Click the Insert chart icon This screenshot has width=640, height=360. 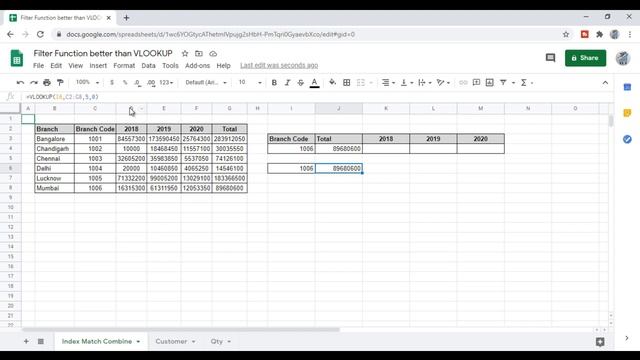(489, 83)
